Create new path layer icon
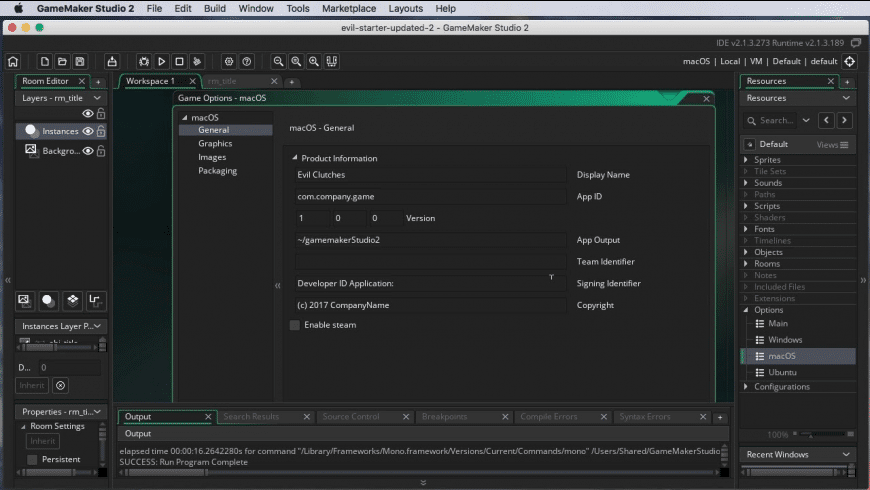The height and width of the screenshot is (490, 870). 95,301
